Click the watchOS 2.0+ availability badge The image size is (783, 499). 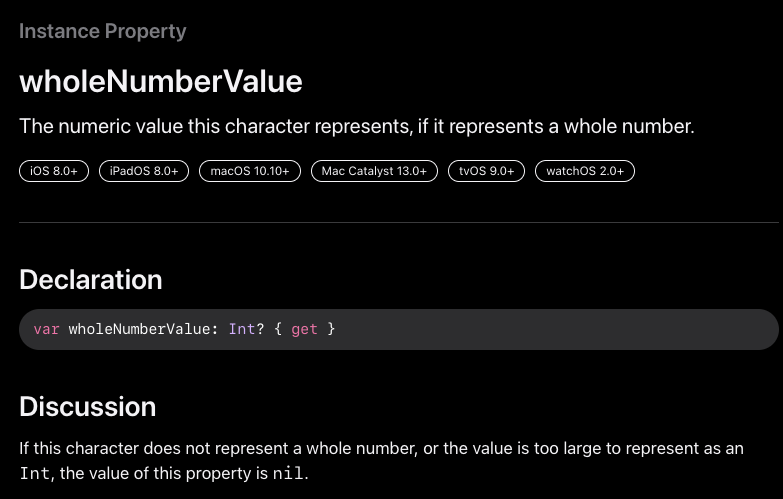[x=585, y=171]
